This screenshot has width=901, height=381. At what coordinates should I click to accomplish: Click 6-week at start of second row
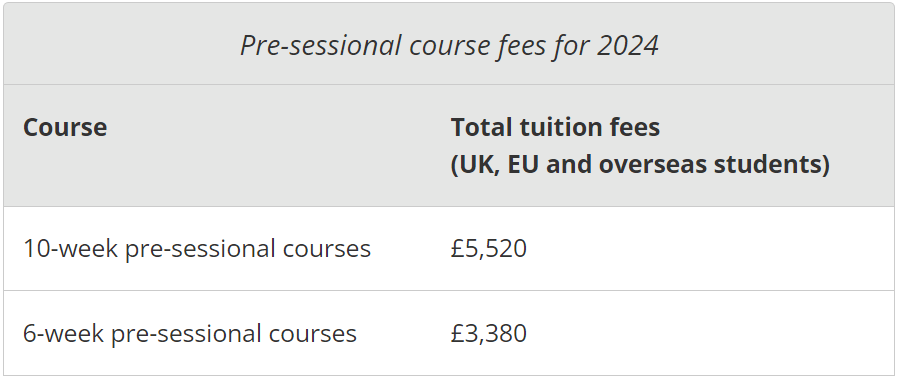[63, 333]
